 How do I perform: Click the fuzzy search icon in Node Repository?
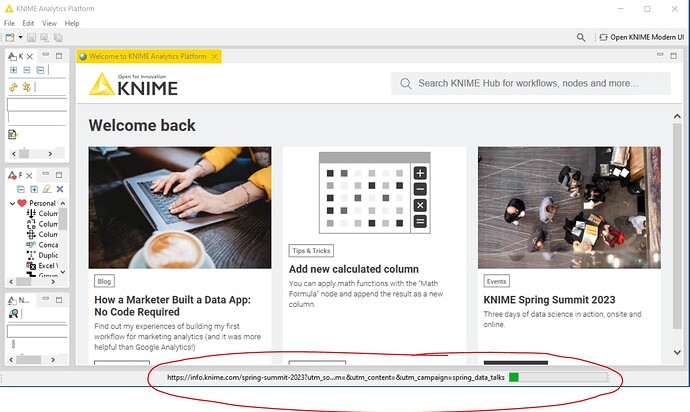[14, 313]
